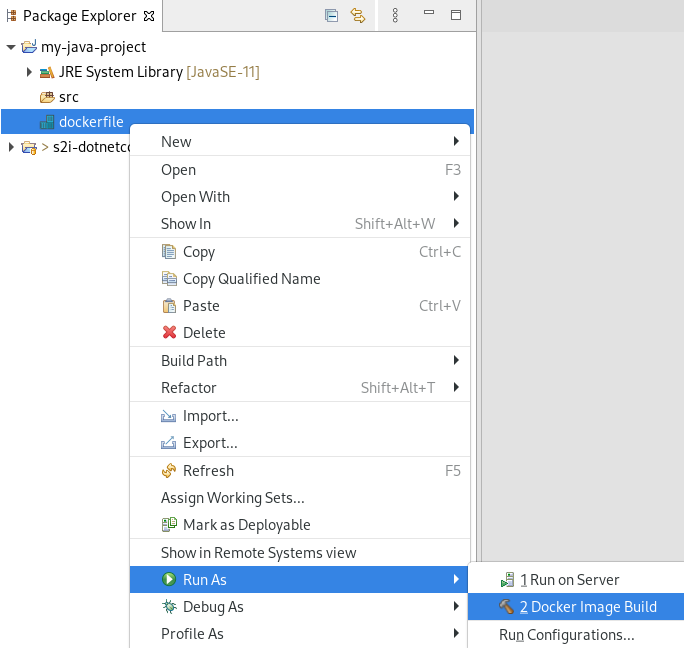Click Paste in context menu
The width and height of the screenshot is (684, 648).
point(201,306)
